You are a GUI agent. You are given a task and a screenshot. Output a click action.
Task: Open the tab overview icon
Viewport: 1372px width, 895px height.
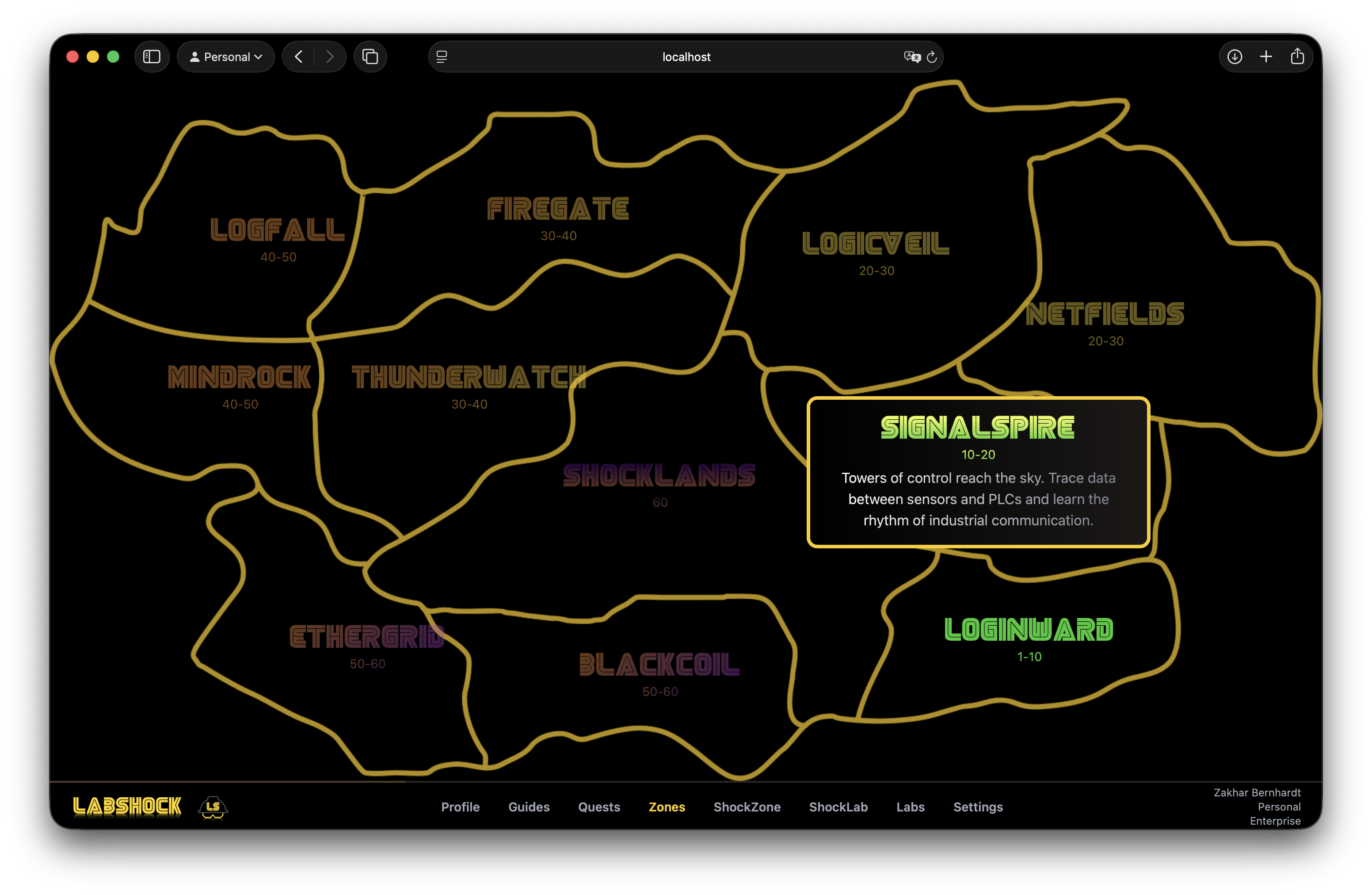pyautogui.click(x=370, y=57)
